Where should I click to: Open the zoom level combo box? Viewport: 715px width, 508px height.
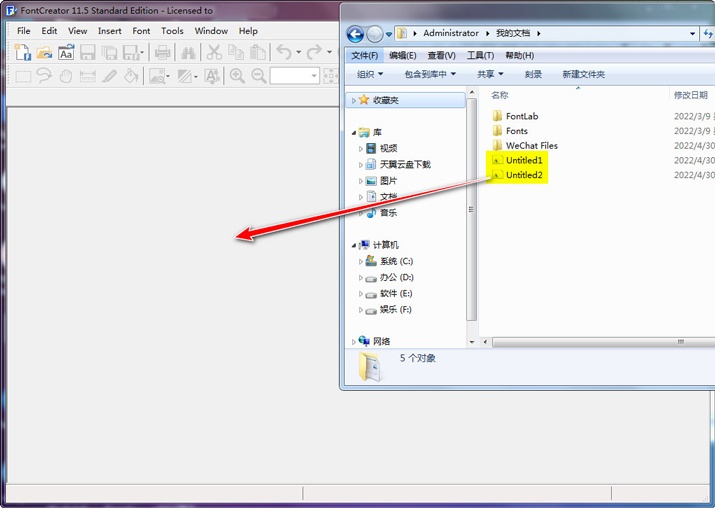313,76
